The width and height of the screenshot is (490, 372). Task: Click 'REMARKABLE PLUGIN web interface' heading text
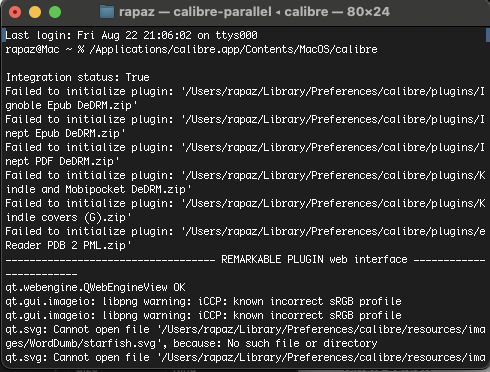click(314, 259)
